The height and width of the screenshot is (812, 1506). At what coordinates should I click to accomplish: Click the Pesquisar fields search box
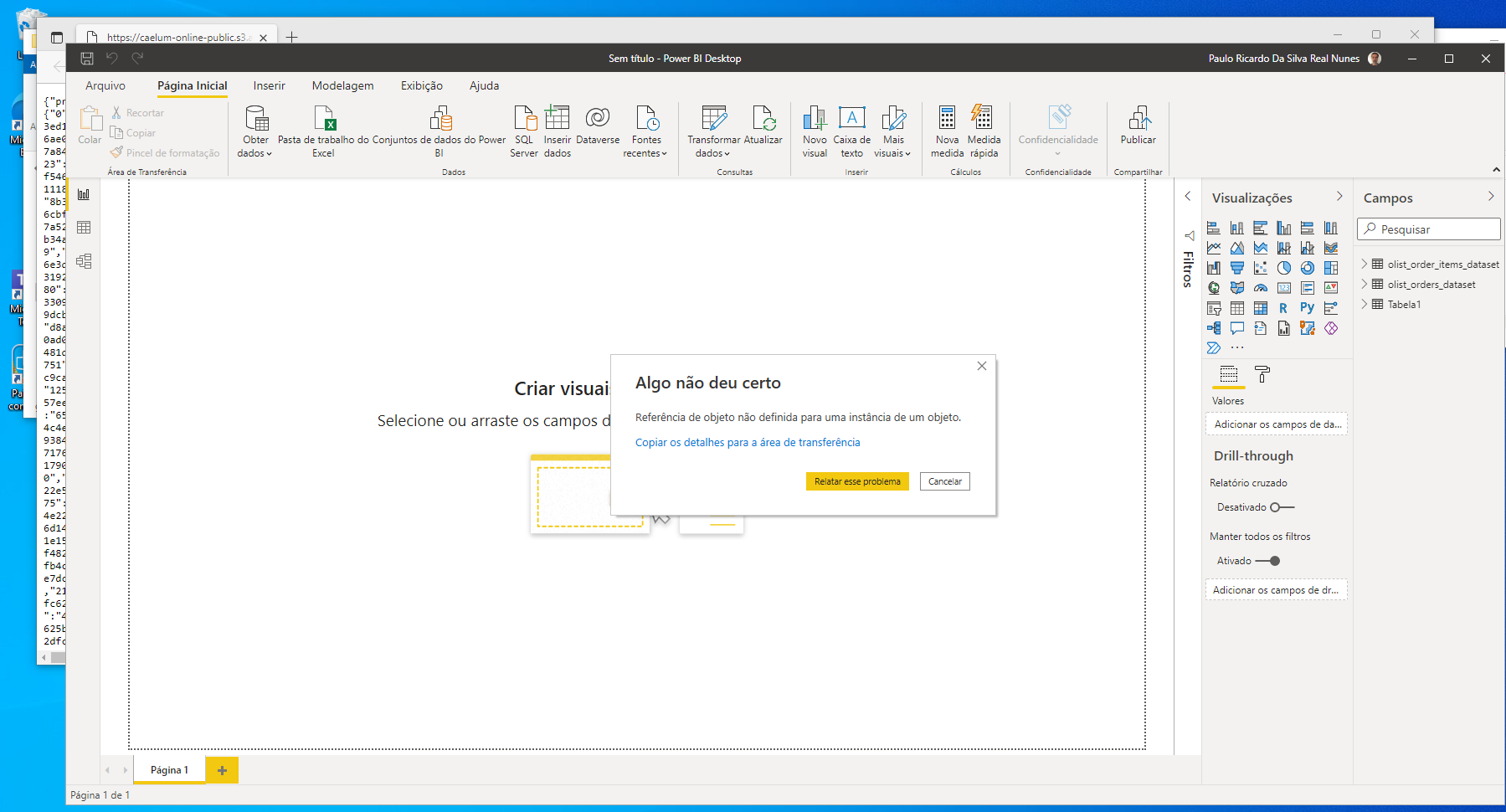tap(1428, 229)
